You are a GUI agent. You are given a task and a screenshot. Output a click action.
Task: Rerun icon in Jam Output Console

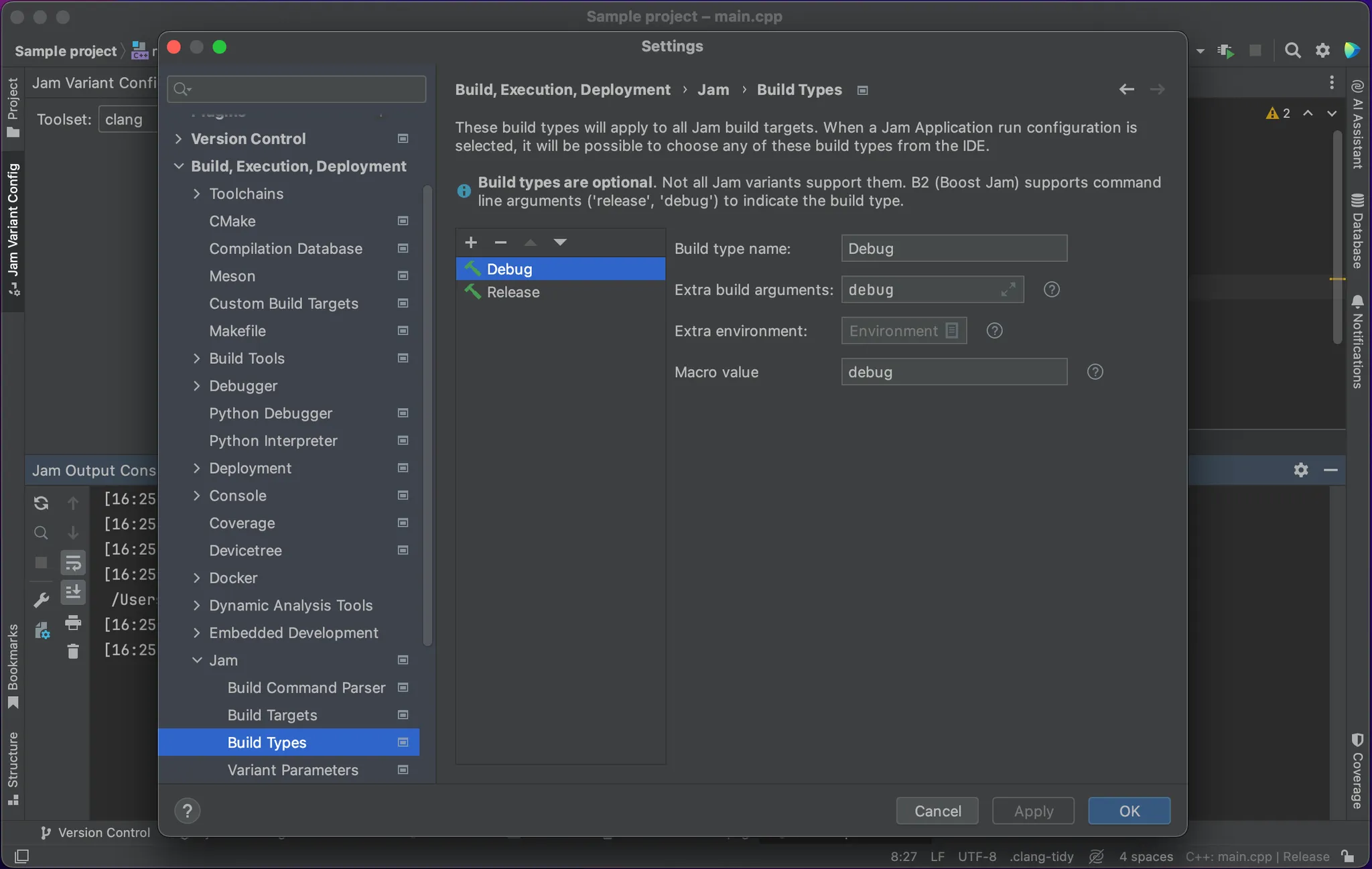[x=41, y=503]
